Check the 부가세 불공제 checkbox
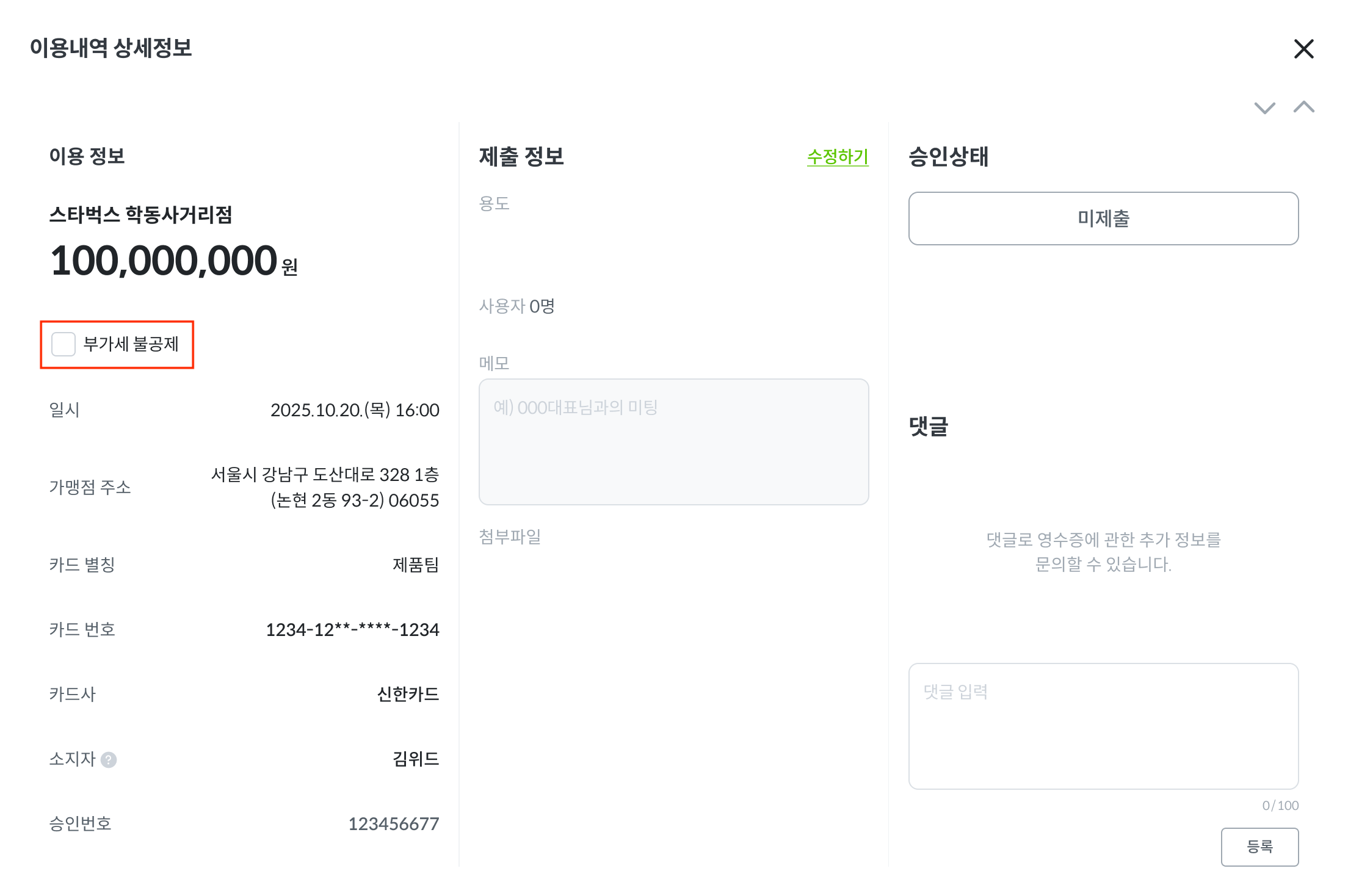This screenshot has height=896, width=1348. click(63, 344)
